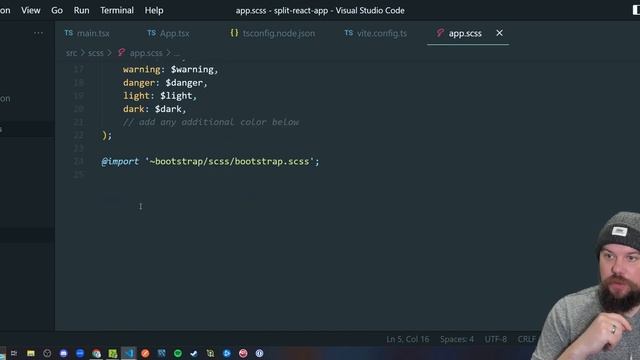Image resolution: width=640 pixels, height=360 pixels.
Task: Click line number 17 in the gutter
Action: pyautogui.click(x=78, y=69)
